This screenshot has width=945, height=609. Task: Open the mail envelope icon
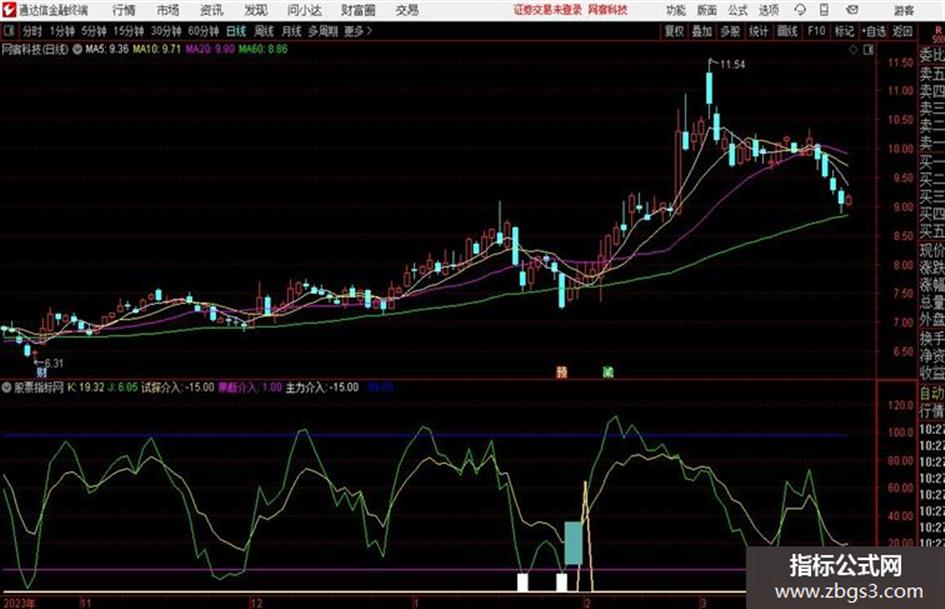tap(852, 10)
